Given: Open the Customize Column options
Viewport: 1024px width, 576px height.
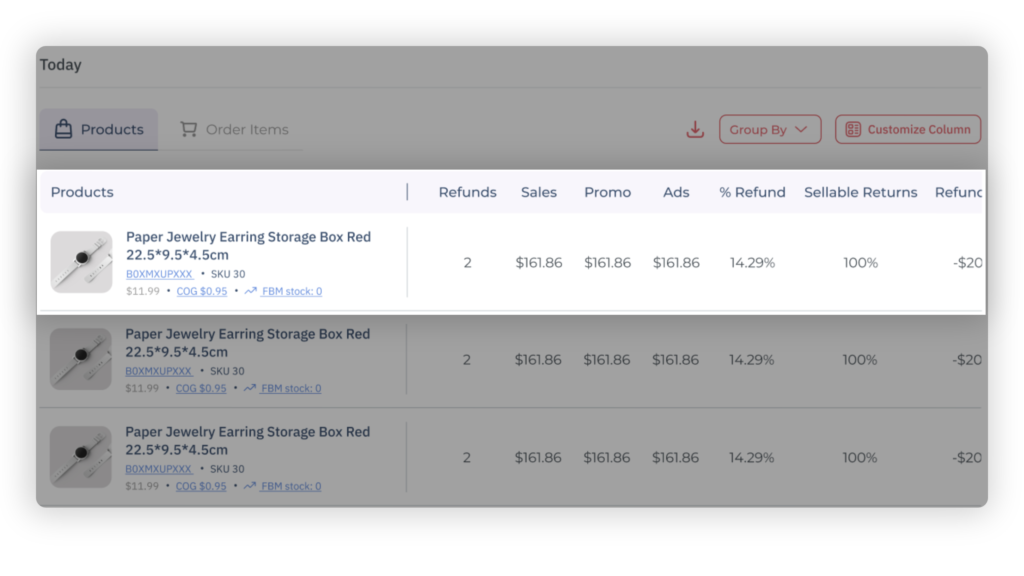Looking at the screenshot, I should pos(908,130).
